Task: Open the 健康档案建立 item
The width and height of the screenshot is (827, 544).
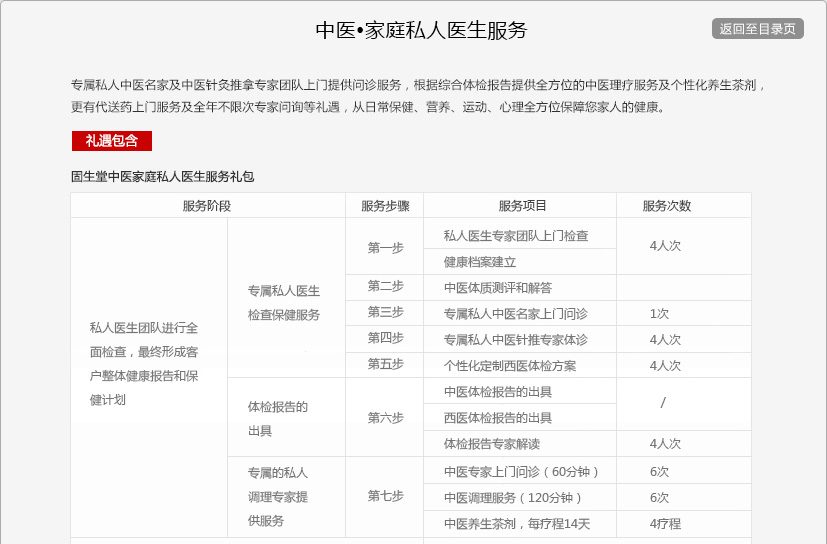Action: click(480, 262)
